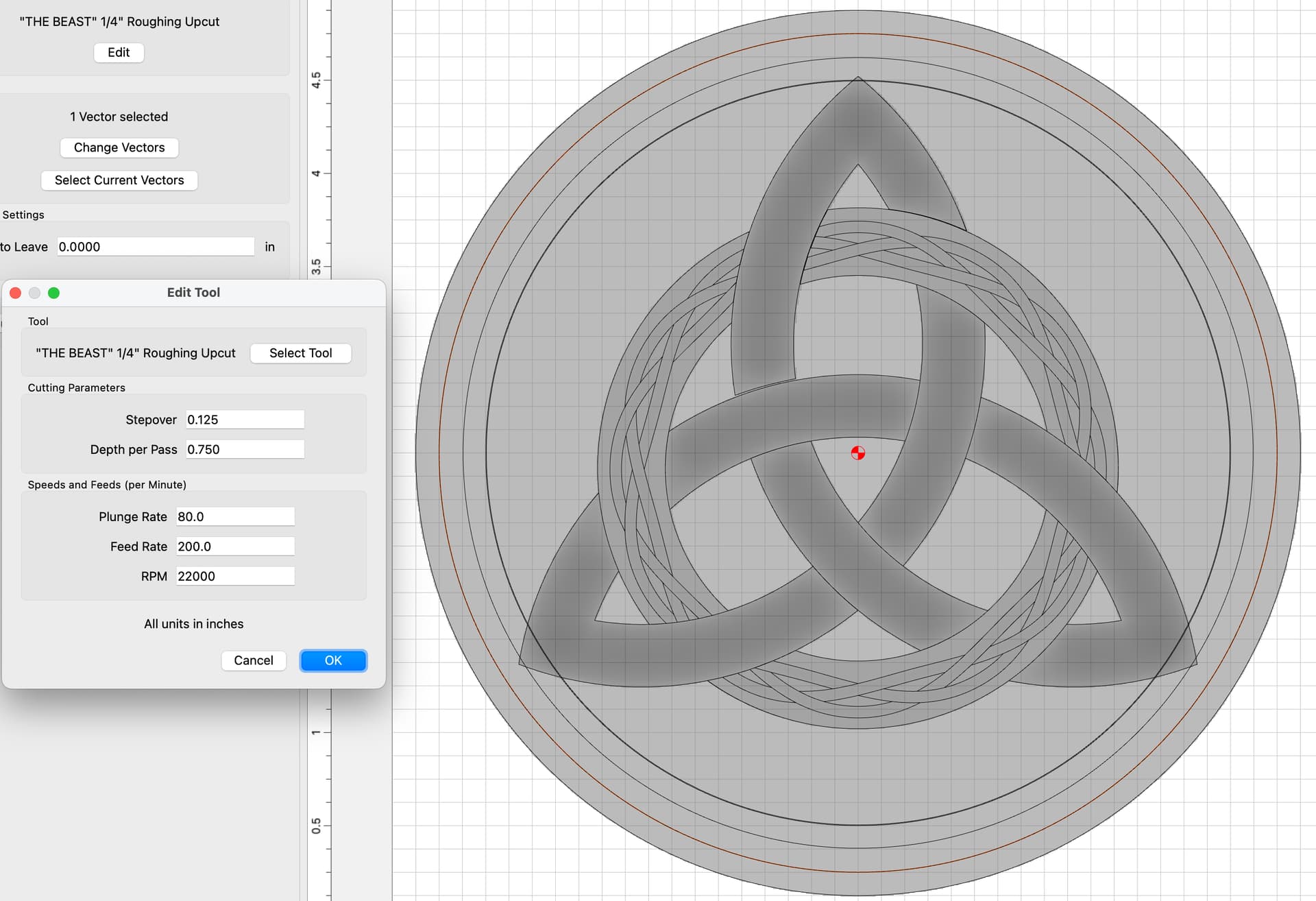Cancel the Edit Tool dialog
The width and height of the screenshot is (1316, 901).
(254, 660)
